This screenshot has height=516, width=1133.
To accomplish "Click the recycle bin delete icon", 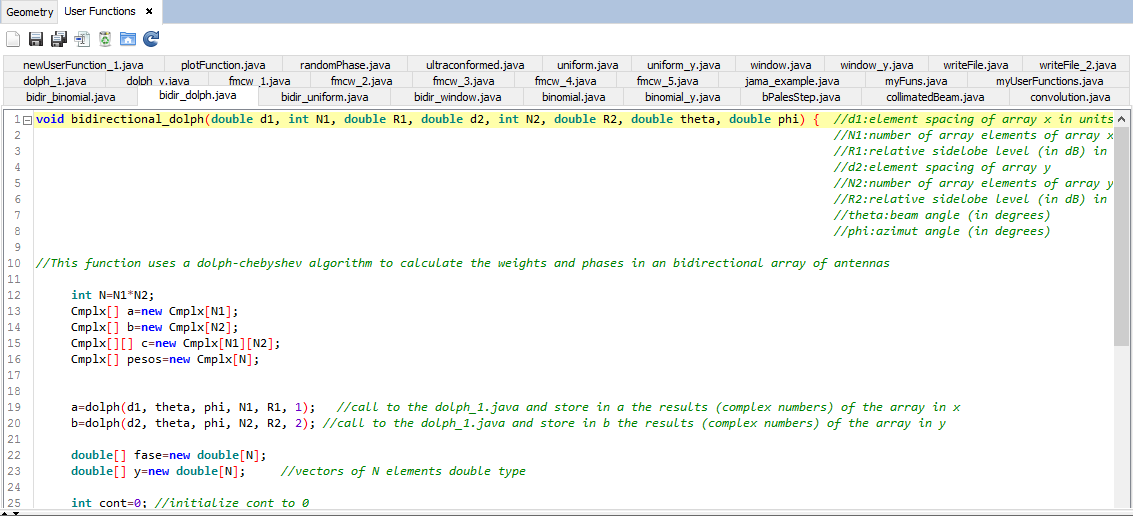I will click(105, 39).
